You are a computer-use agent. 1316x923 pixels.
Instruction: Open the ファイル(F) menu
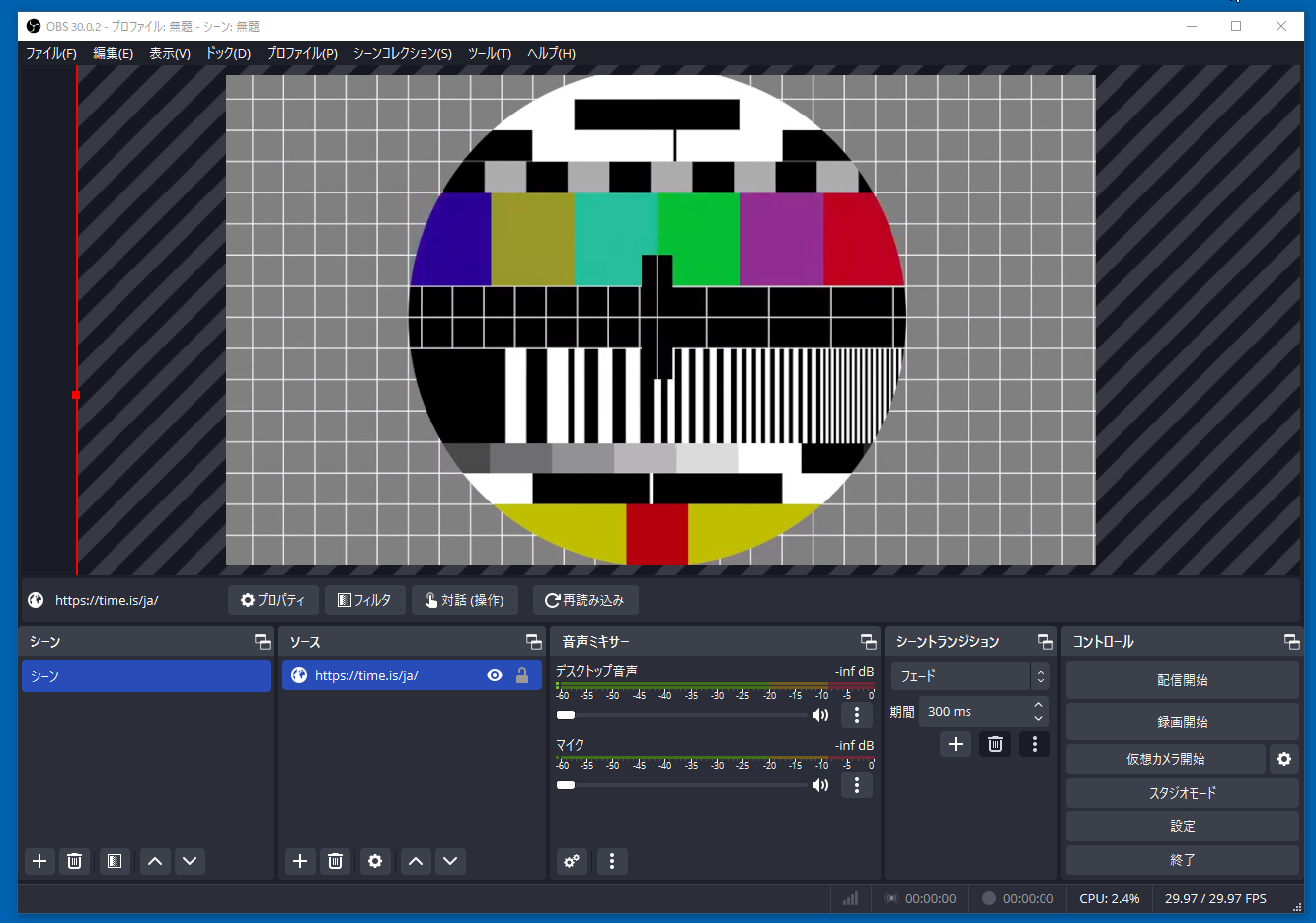click(x=51, y=53)
